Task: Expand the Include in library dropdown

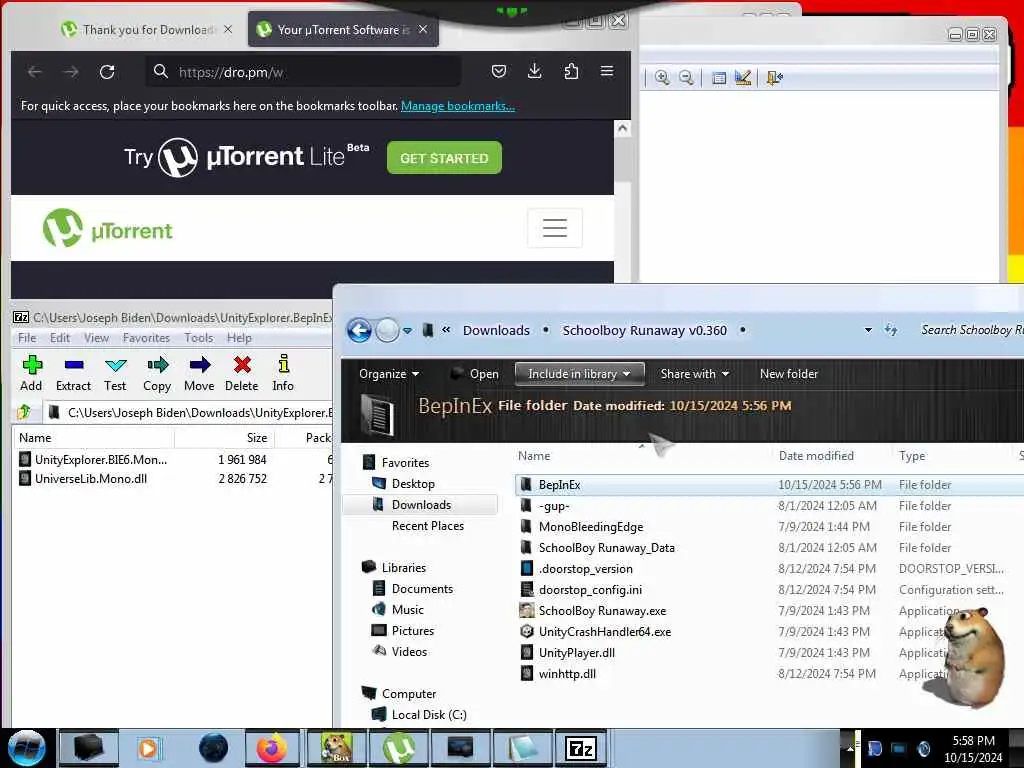Action: 579,374
